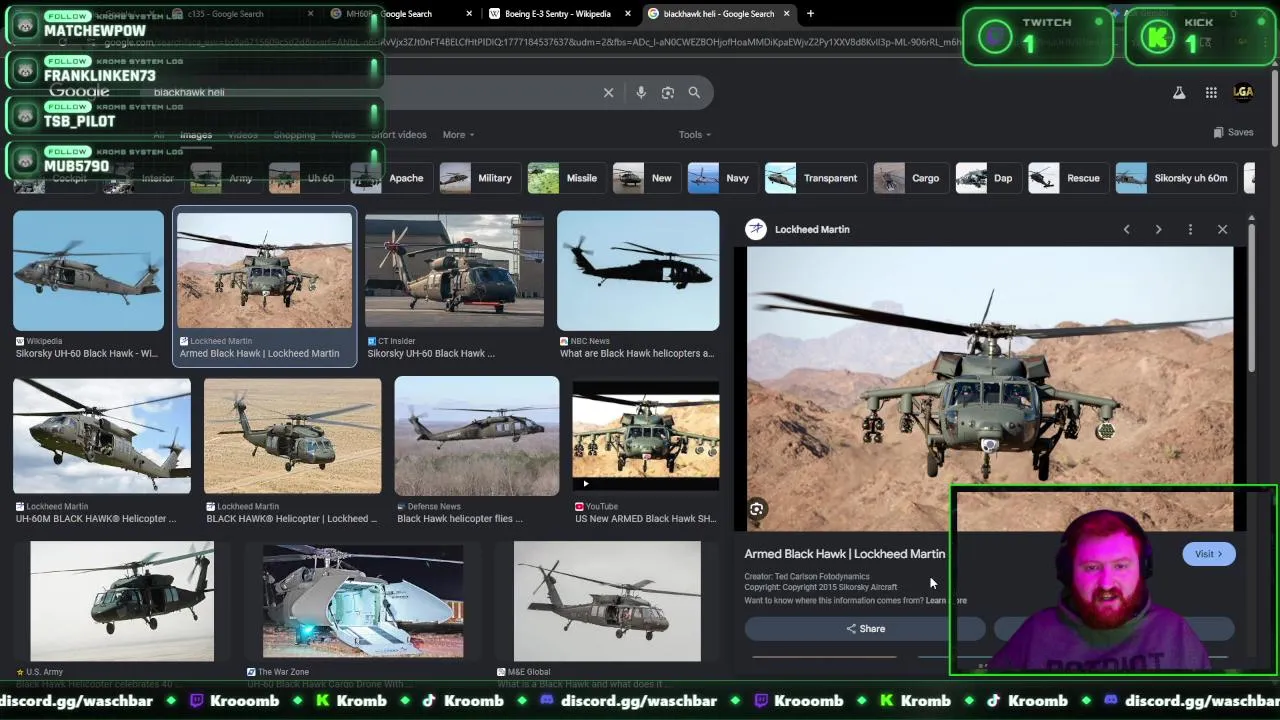Open BLACK HAWK Helicopter Lockheed thumbnail

tap(292, 435)
